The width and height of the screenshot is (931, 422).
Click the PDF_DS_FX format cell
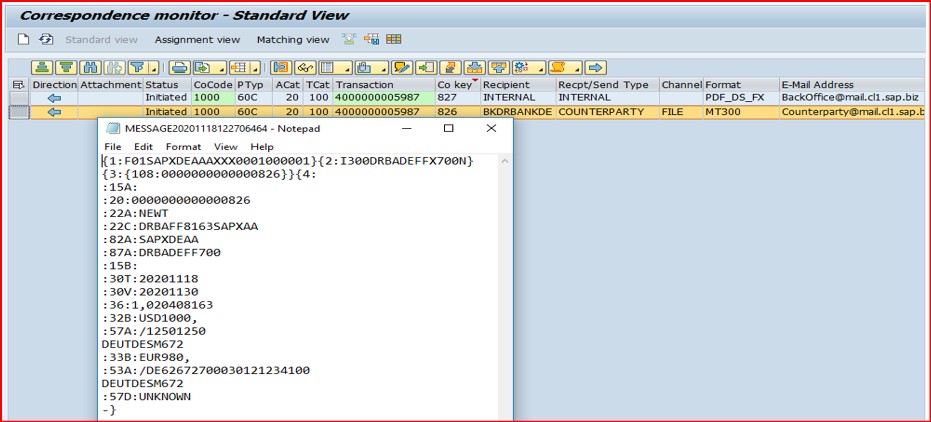741,98
